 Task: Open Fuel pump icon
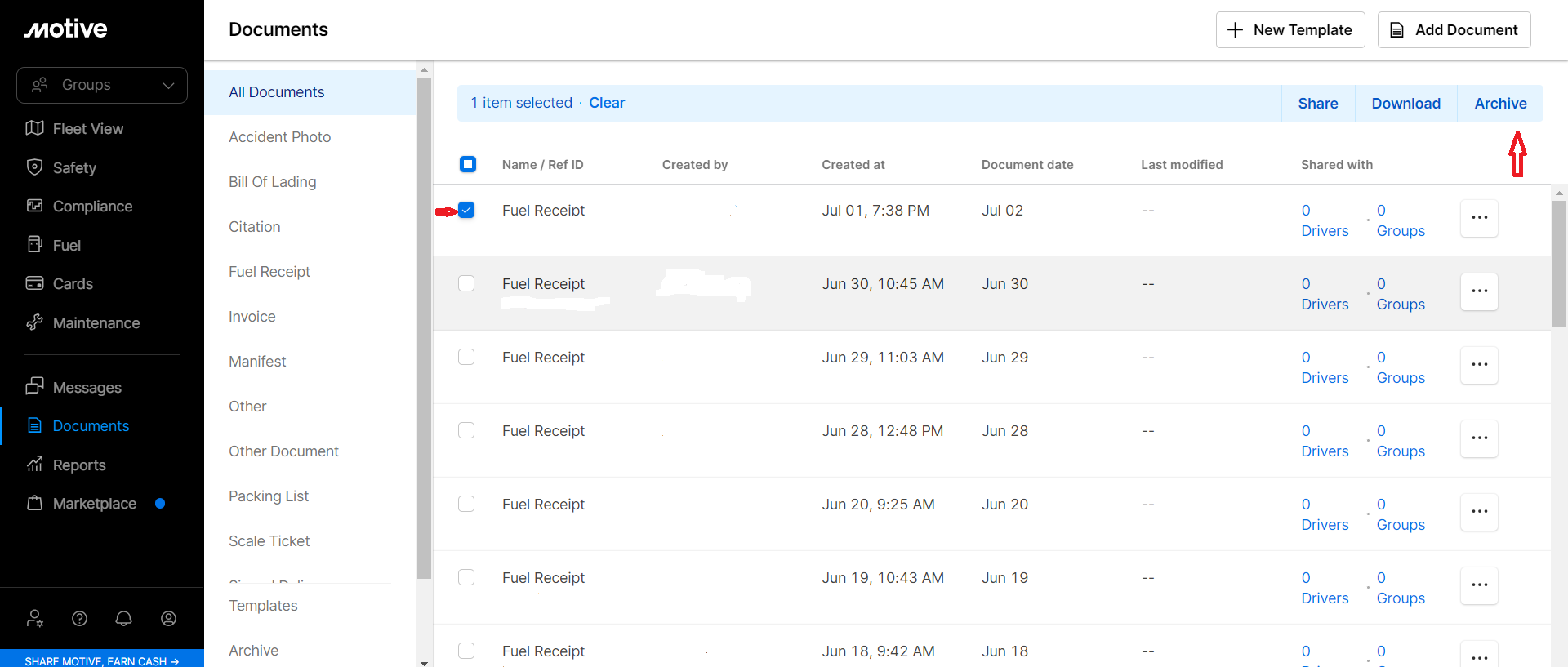point(34,245)
